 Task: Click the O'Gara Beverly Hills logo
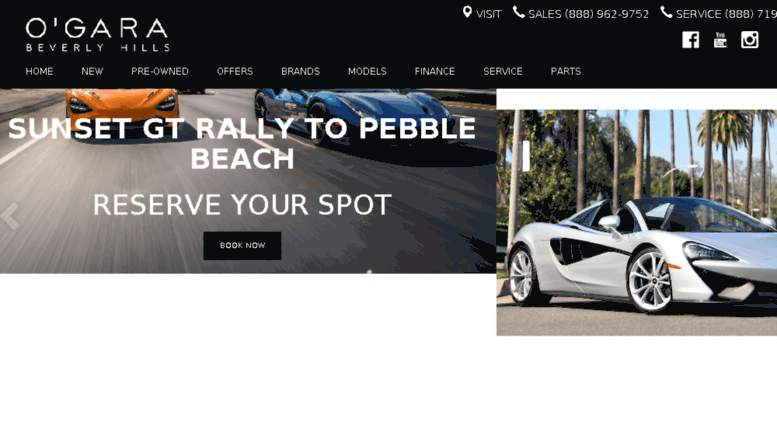click(x=98, y=35)
